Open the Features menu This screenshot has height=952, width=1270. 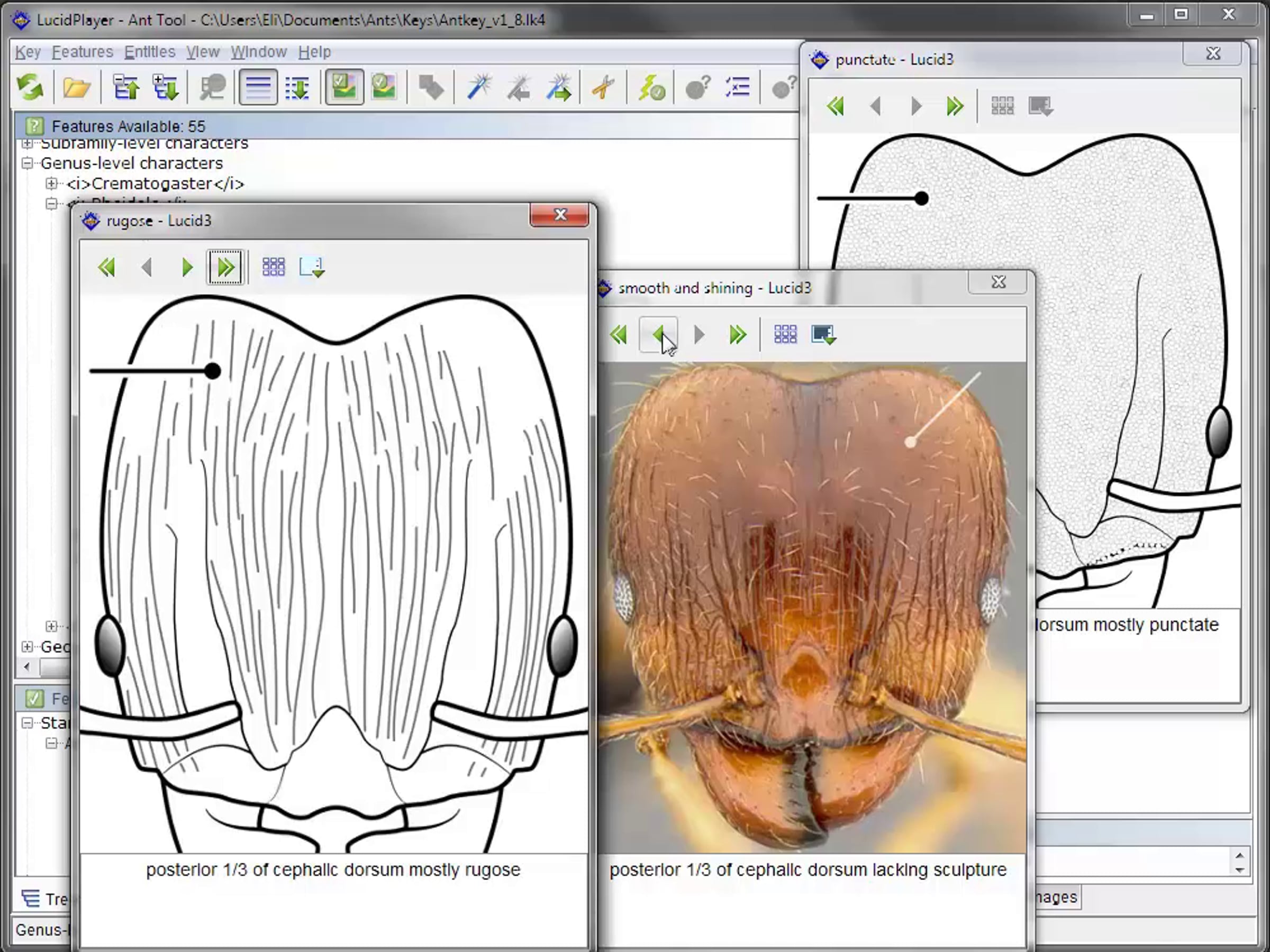pos(82,52)
